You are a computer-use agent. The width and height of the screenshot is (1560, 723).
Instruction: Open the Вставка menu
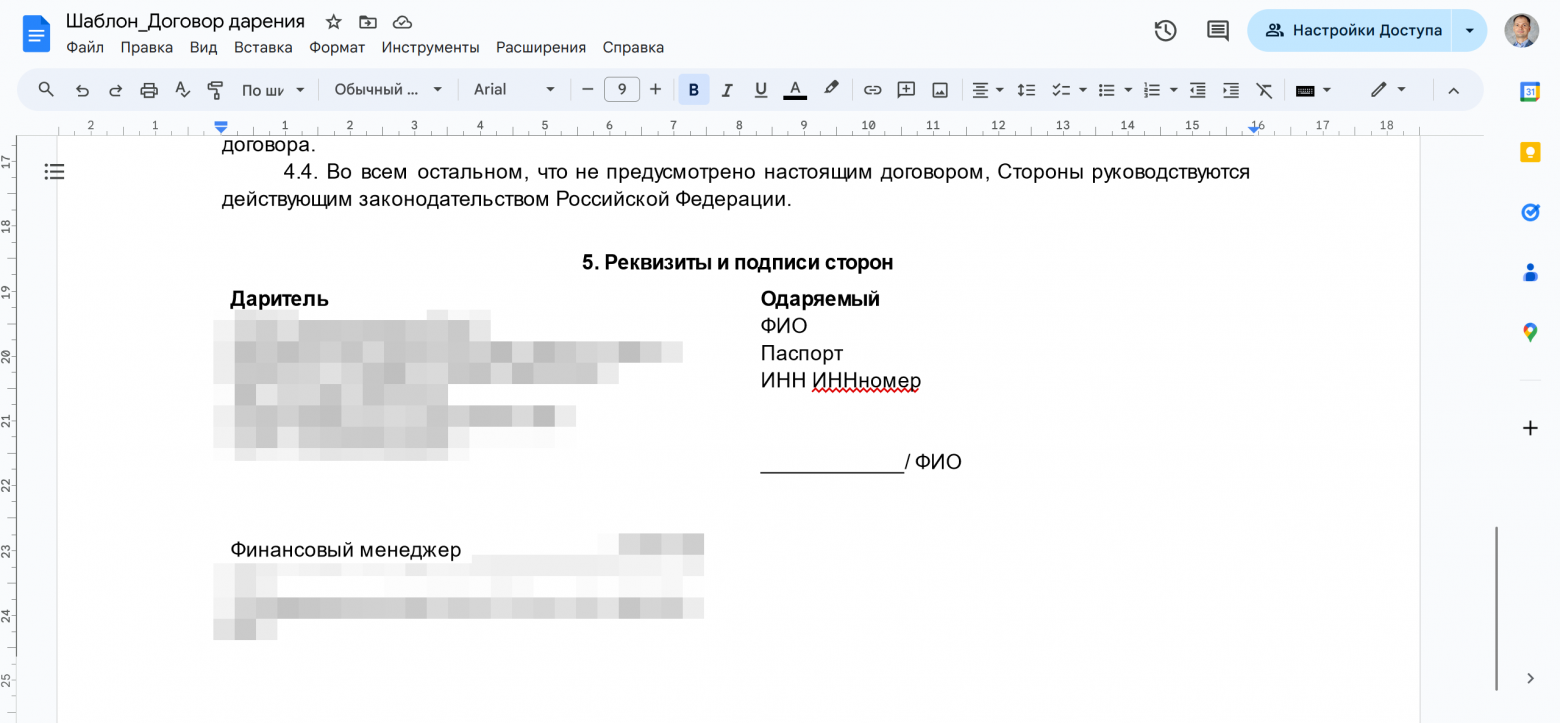(x=263, y=47)
